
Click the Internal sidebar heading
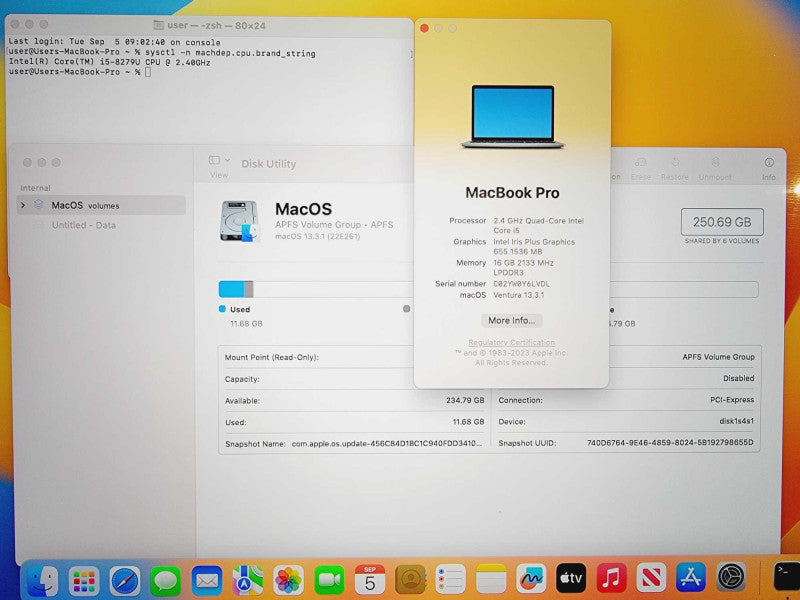click(x=35, y=188)
